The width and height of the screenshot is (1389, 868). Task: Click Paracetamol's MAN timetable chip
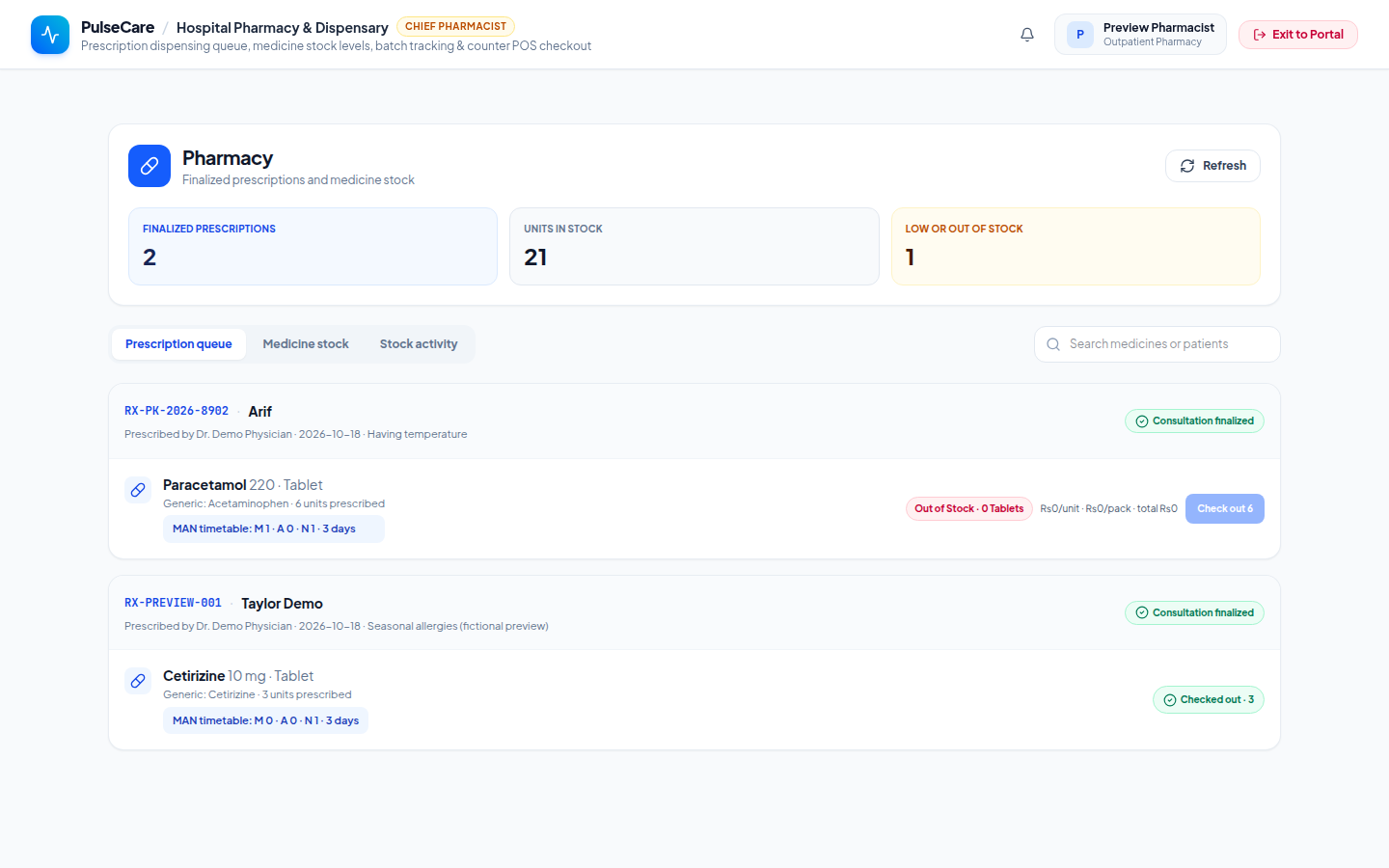click(274, 529)
